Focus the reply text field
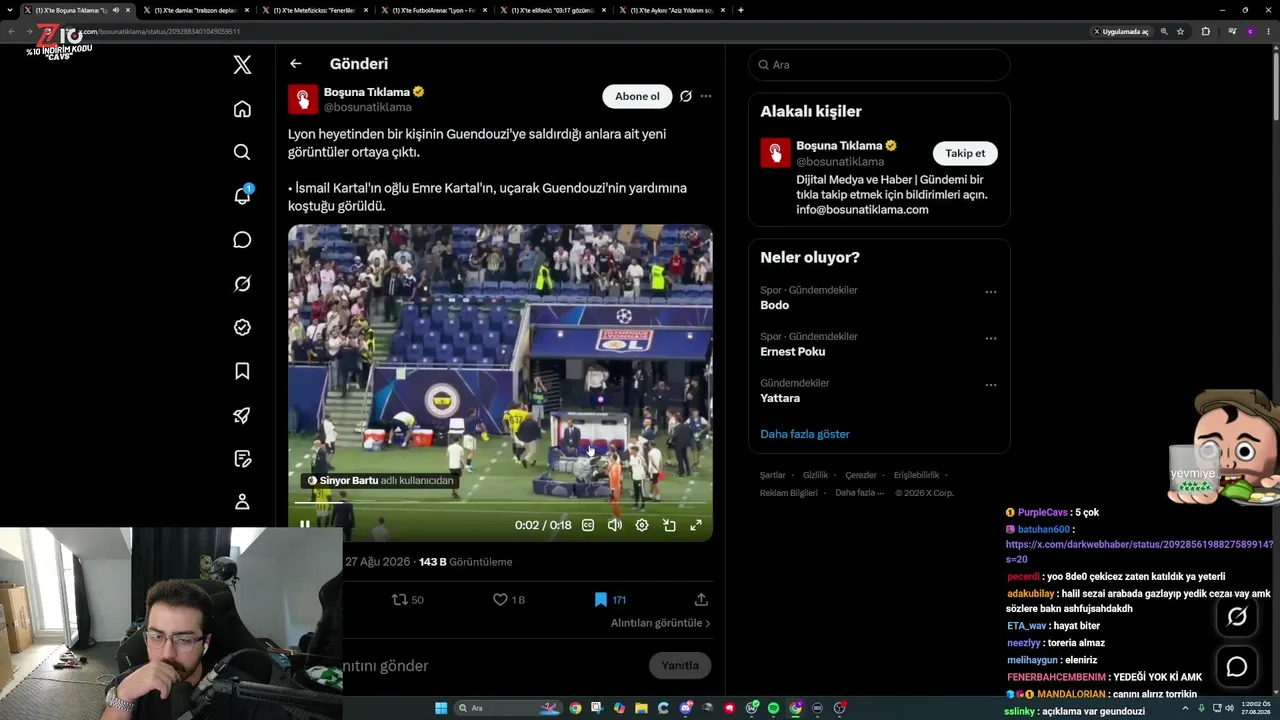Image resolution: width=1280 pixels, height=720 pixels. (x=490, y=666)
